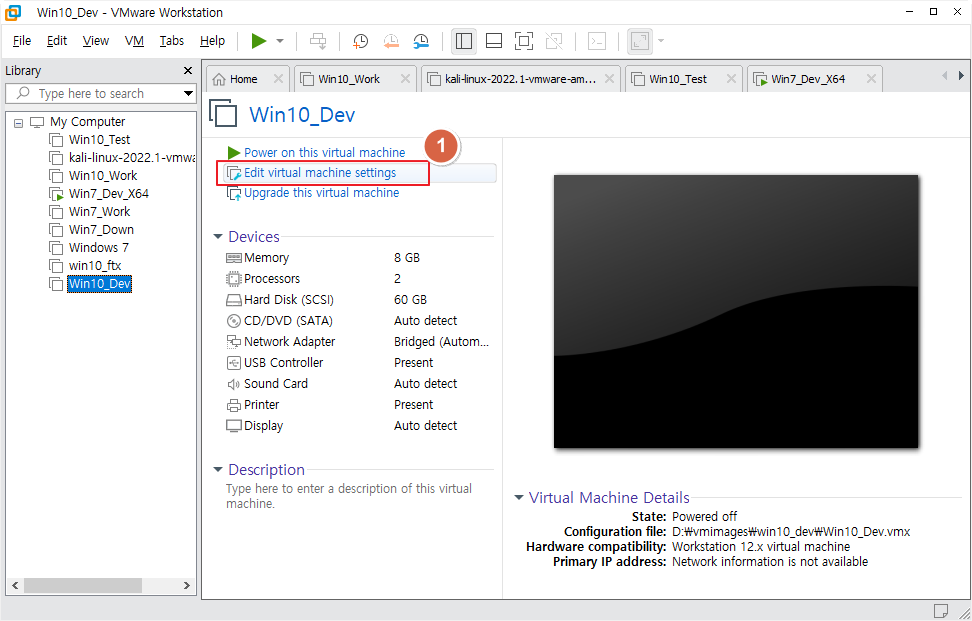Click the Display device
Screen dimensions: 972x621
[358, 426]
